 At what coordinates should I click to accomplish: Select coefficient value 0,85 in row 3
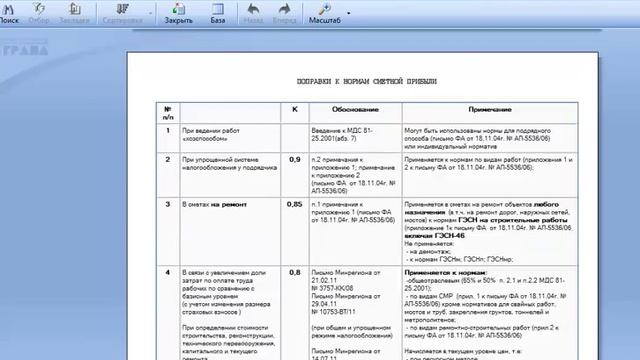295,204
